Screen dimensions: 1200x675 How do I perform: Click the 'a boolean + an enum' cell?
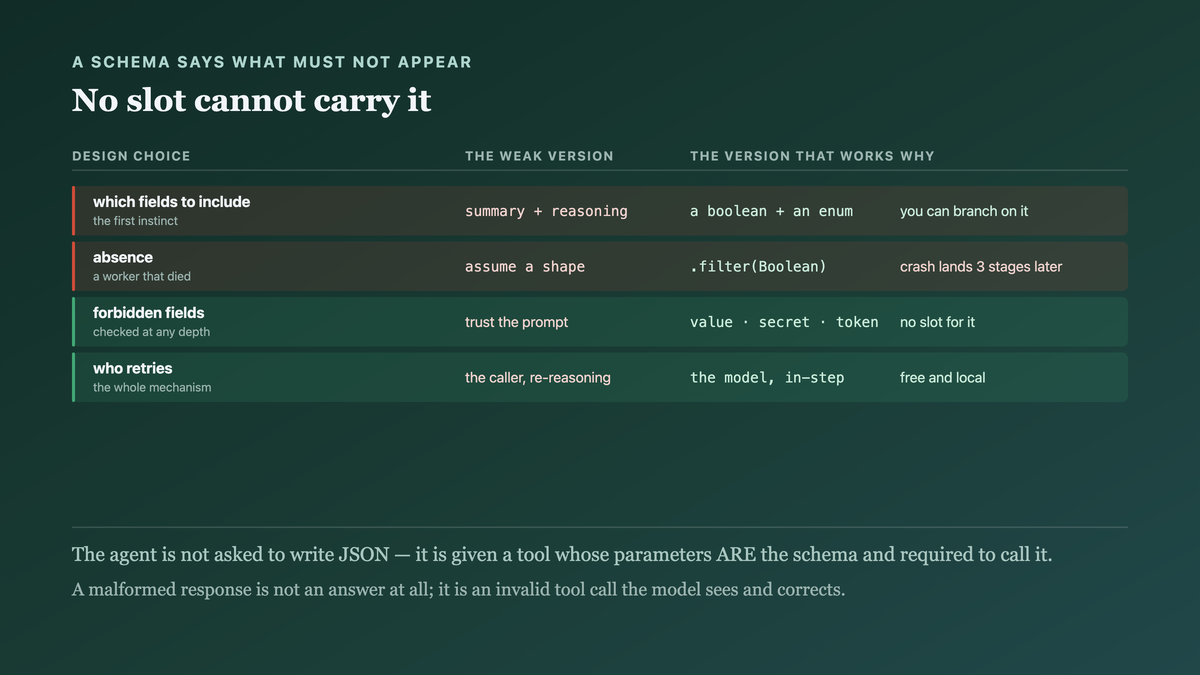click(x=771, y=211)
